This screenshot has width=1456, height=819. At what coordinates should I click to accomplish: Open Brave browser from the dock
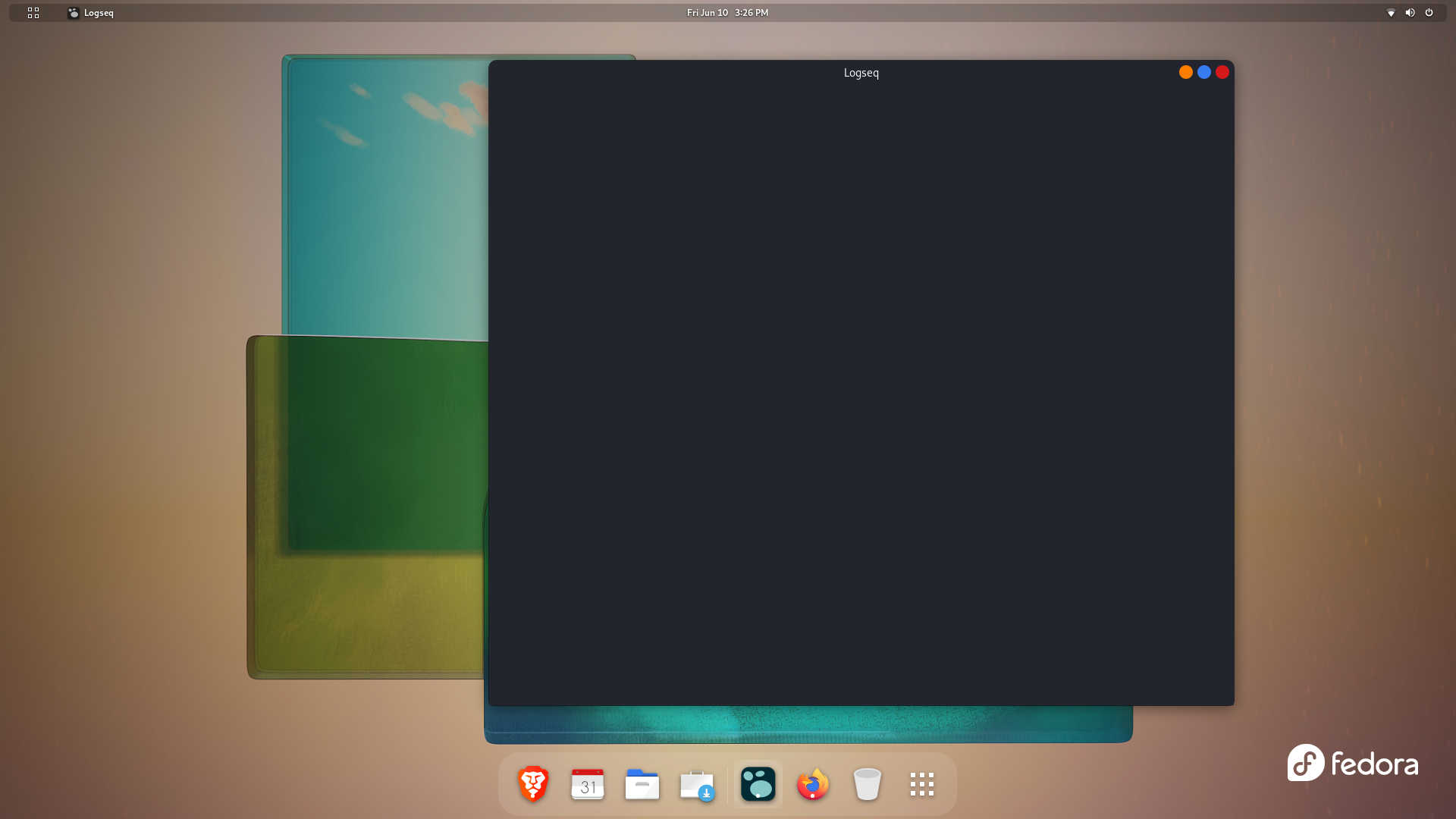[x=533, y=784]
